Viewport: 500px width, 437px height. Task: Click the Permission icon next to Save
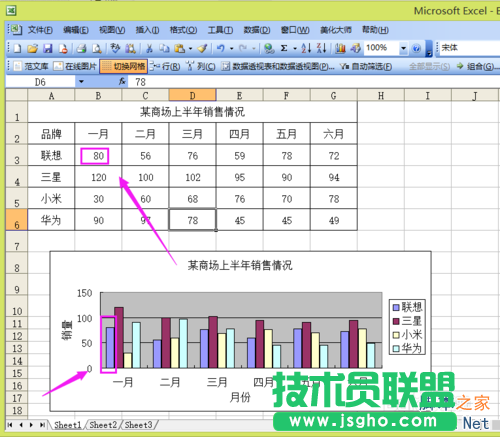pos(63,49)
